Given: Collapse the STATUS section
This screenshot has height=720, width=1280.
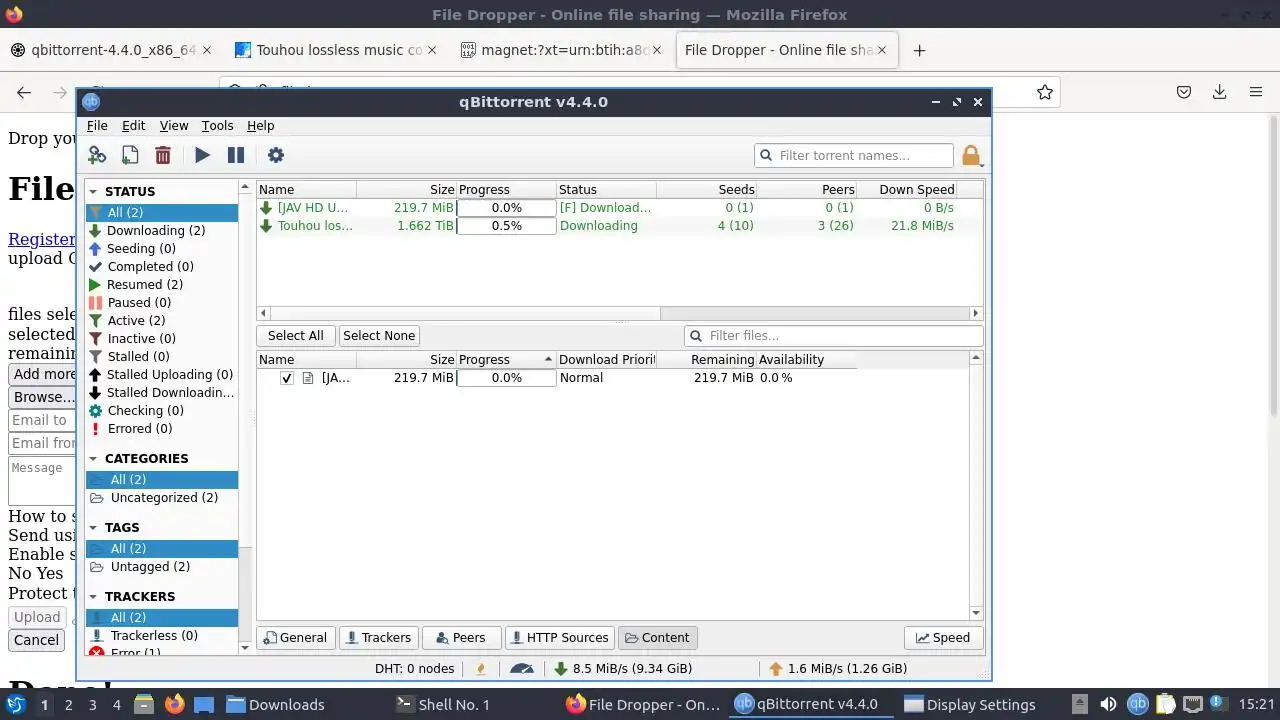Looking at the screenshot, I should 93,191.
